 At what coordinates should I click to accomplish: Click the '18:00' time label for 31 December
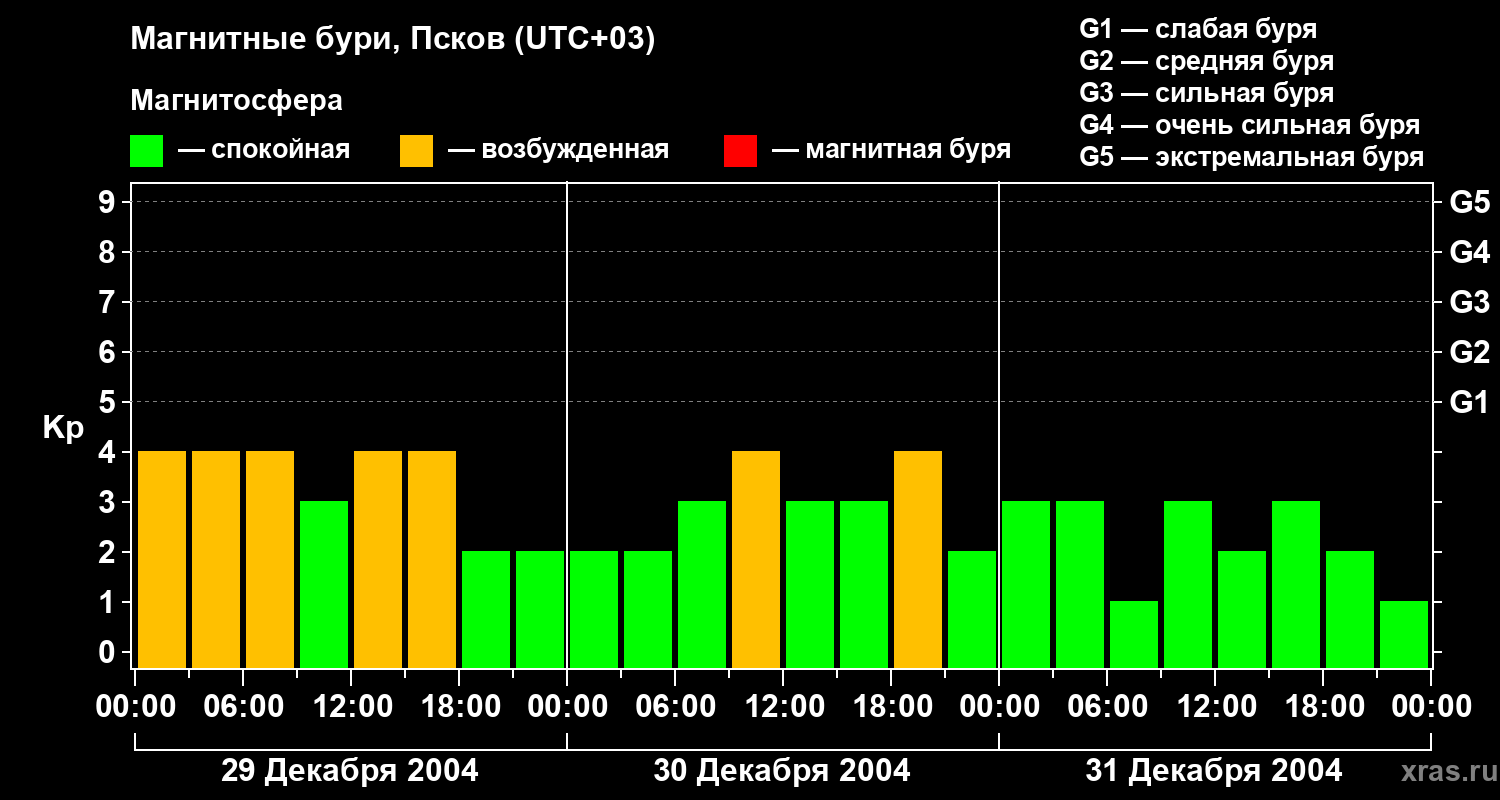[x=1323, y=707]
